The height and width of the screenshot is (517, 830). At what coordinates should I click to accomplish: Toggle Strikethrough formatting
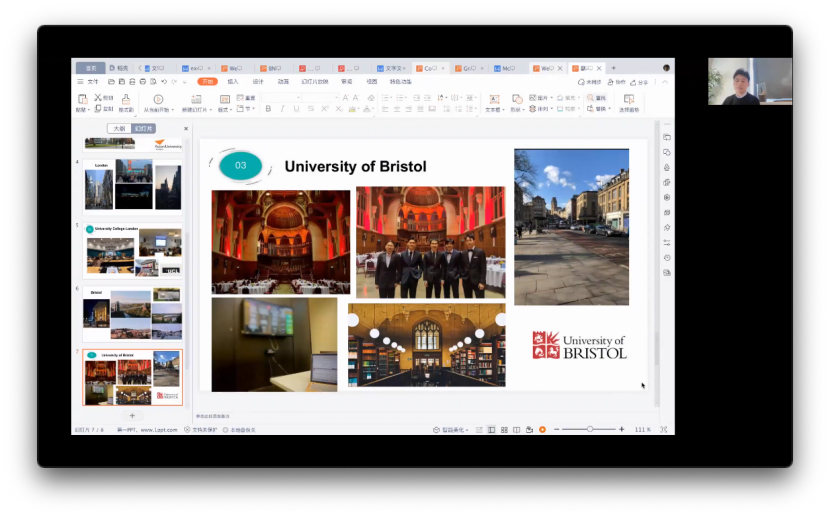point(311,108)
